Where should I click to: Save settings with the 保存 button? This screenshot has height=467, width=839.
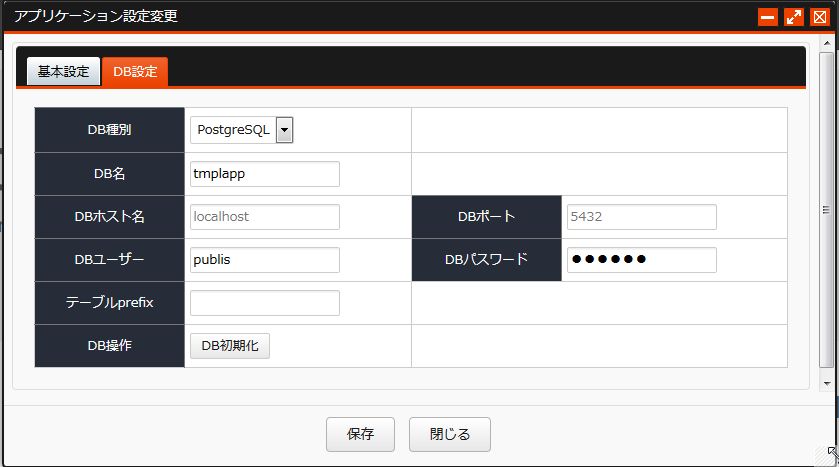[x=360, y=434]
